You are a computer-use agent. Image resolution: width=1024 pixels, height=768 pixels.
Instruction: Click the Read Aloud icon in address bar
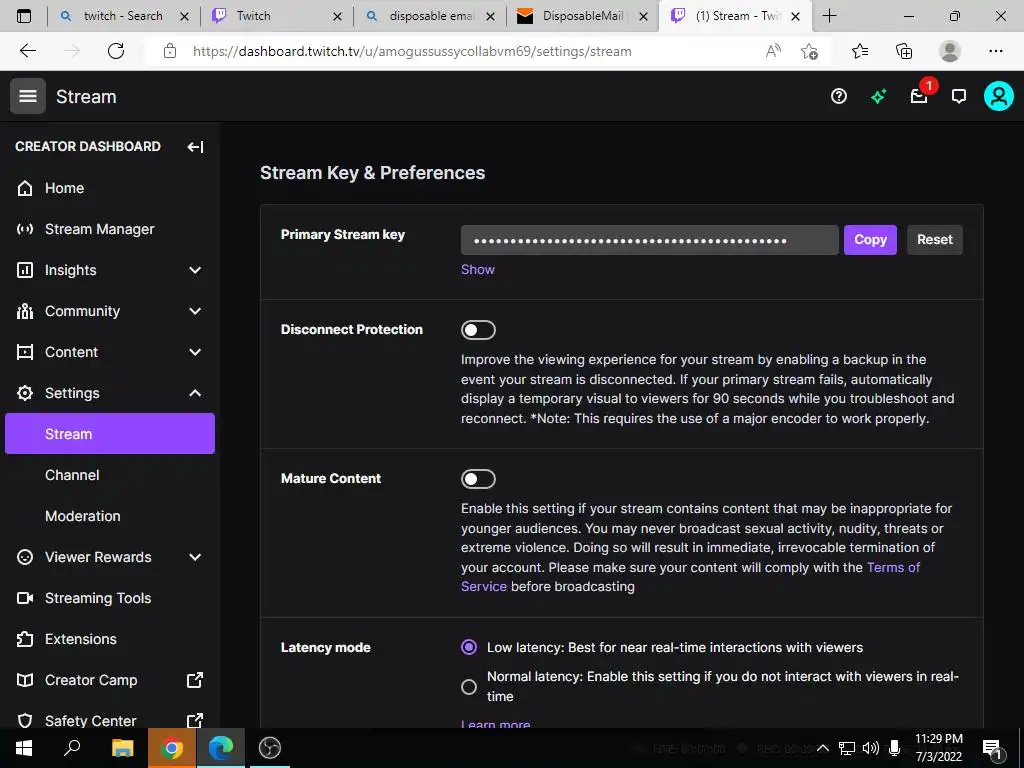(x=773, y=51)
